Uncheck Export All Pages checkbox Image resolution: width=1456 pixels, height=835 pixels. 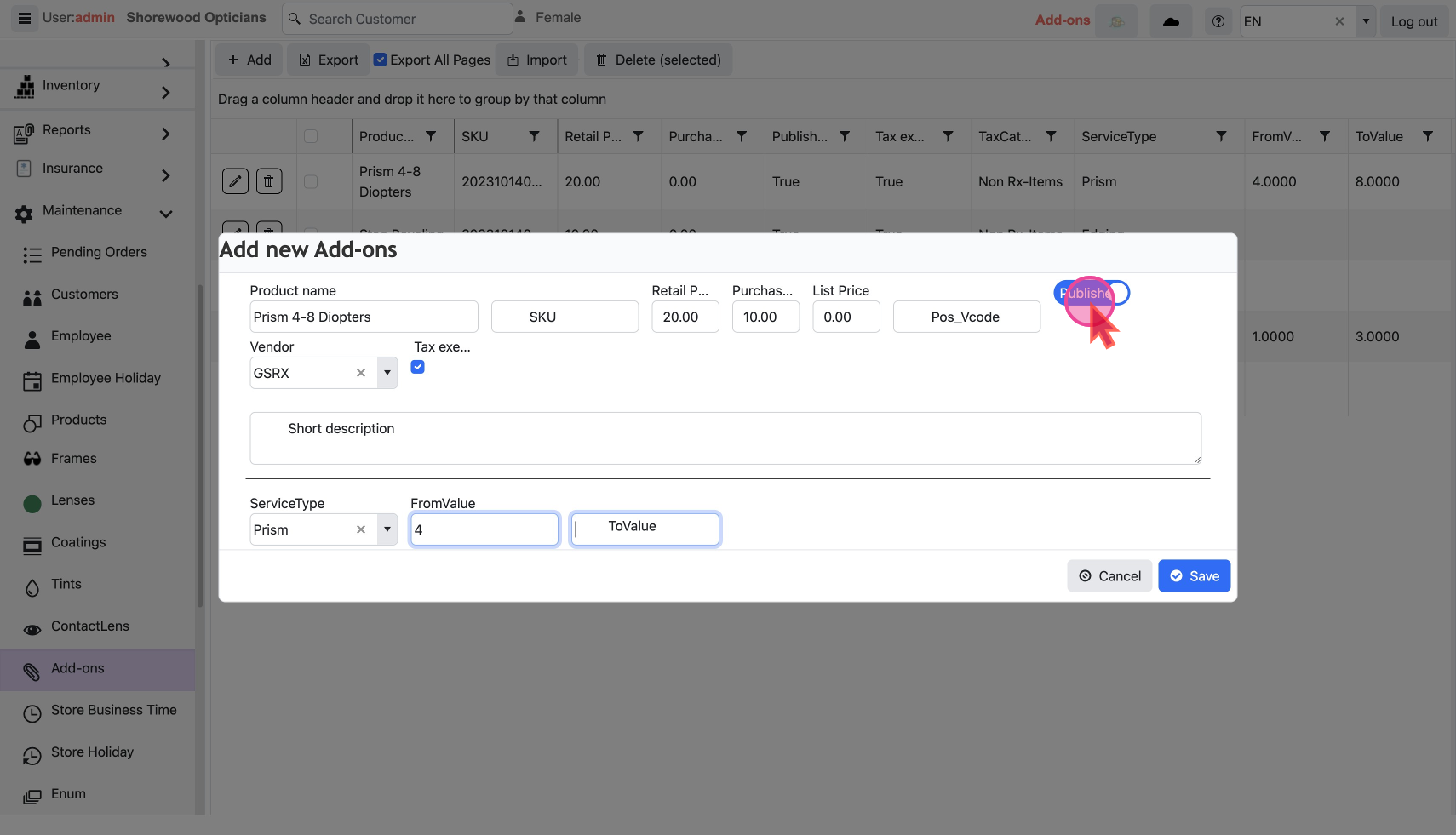pos(381,60)
